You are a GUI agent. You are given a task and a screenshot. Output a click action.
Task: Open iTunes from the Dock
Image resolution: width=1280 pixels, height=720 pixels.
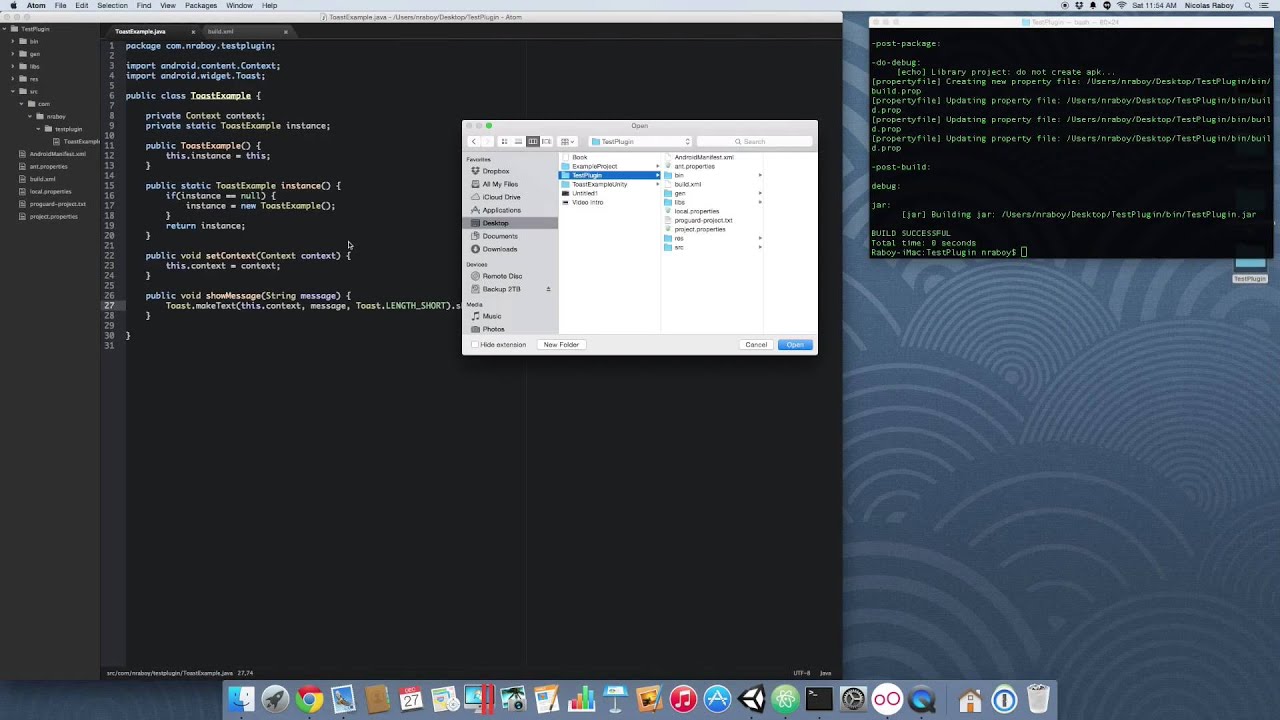pyautogui.click(x=683, y=699)
